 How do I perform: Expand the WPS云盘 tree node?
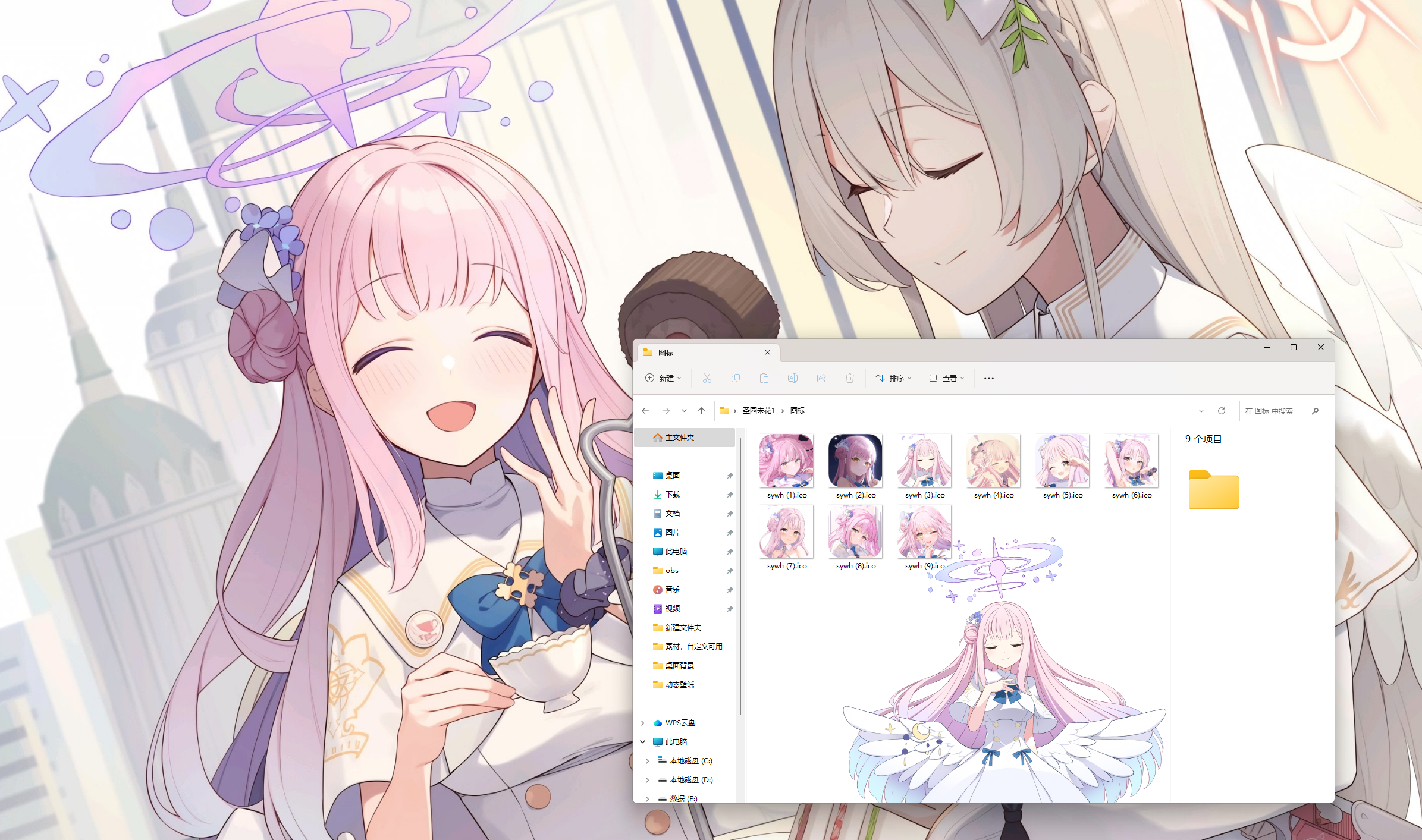[643, 723]
